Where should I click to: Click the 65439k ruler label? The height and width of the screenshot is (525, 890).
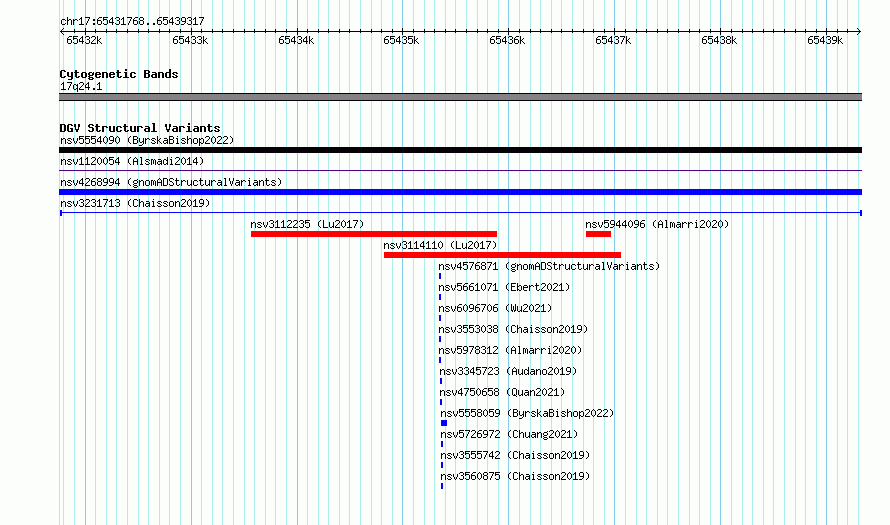[825, 40]
